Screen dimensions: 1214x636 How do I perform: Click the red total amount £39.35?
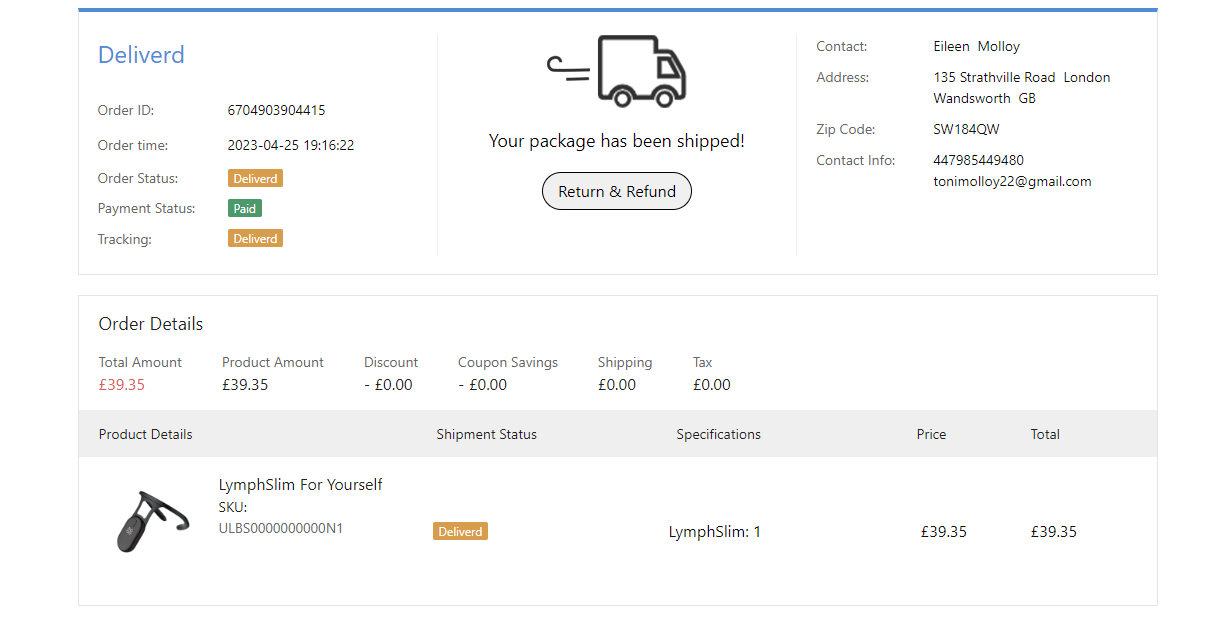pos(121,384)
